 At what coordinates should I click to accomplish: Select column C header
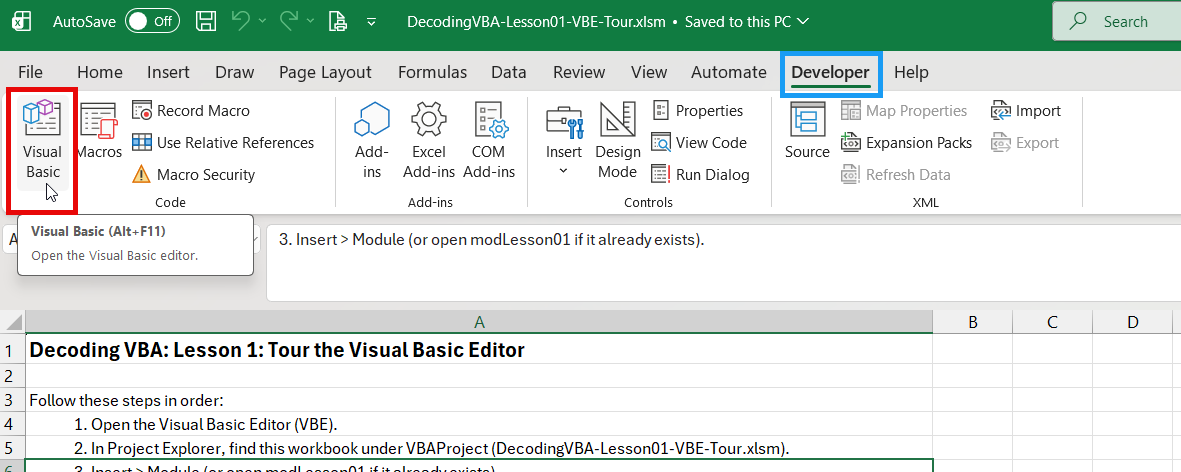[1052, 322]
